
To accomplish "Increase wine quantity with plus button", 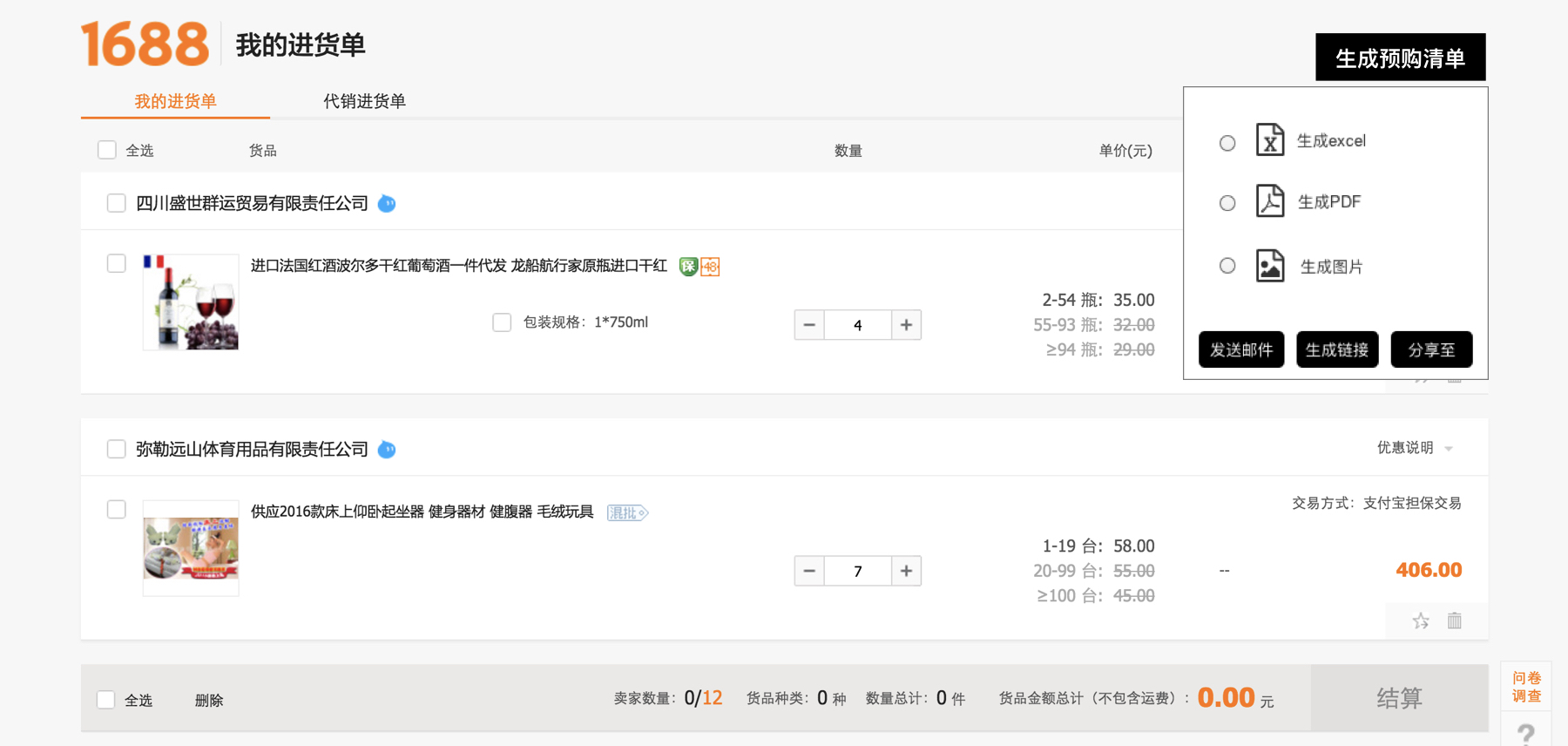I will 906,325.
